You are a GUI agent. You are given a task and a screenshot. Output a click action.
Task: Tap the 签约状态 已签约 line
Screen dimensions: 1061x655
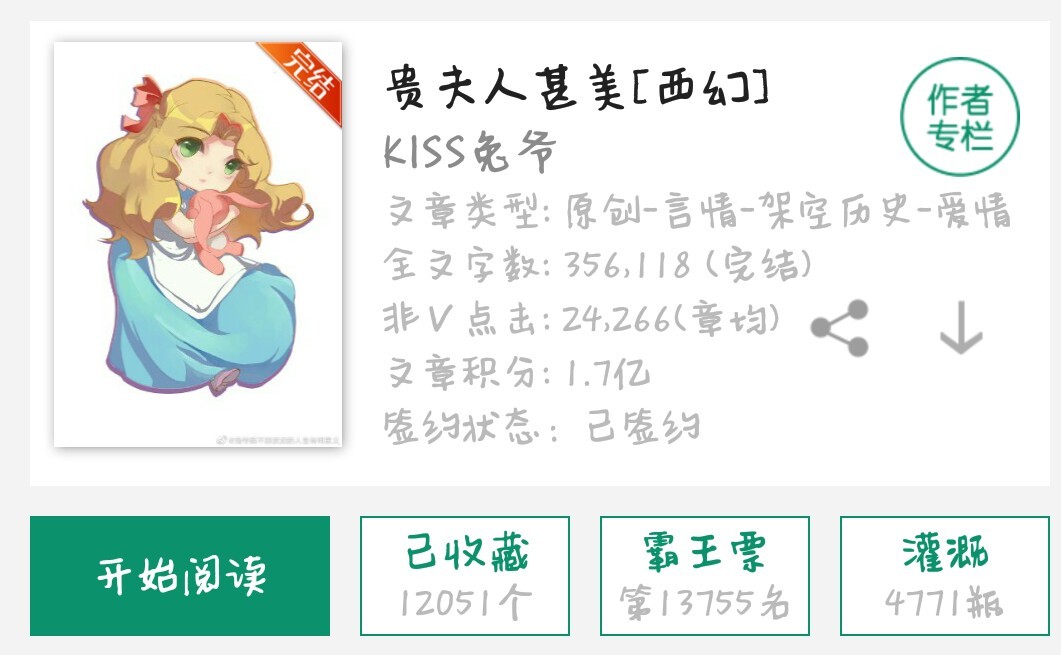[541, 426]
